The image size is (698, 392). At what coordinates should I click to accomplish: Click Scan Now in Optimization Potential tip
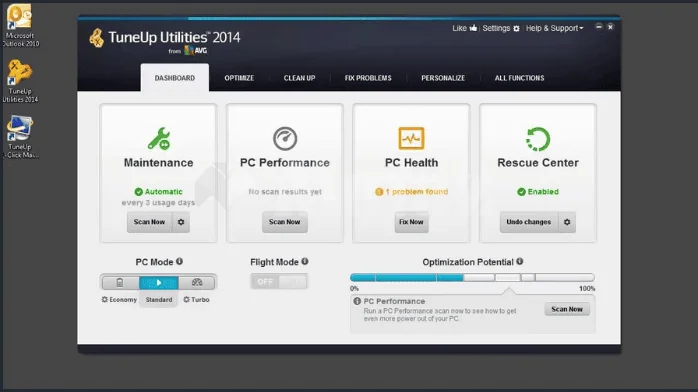pyautogui.click(x=567, y=309)
